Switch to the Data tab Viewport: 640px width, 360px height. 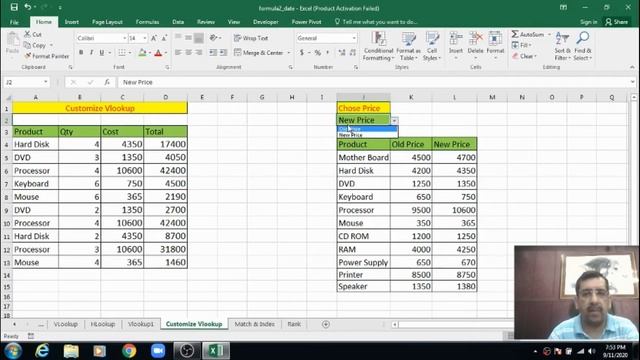[x=178, y=22]
